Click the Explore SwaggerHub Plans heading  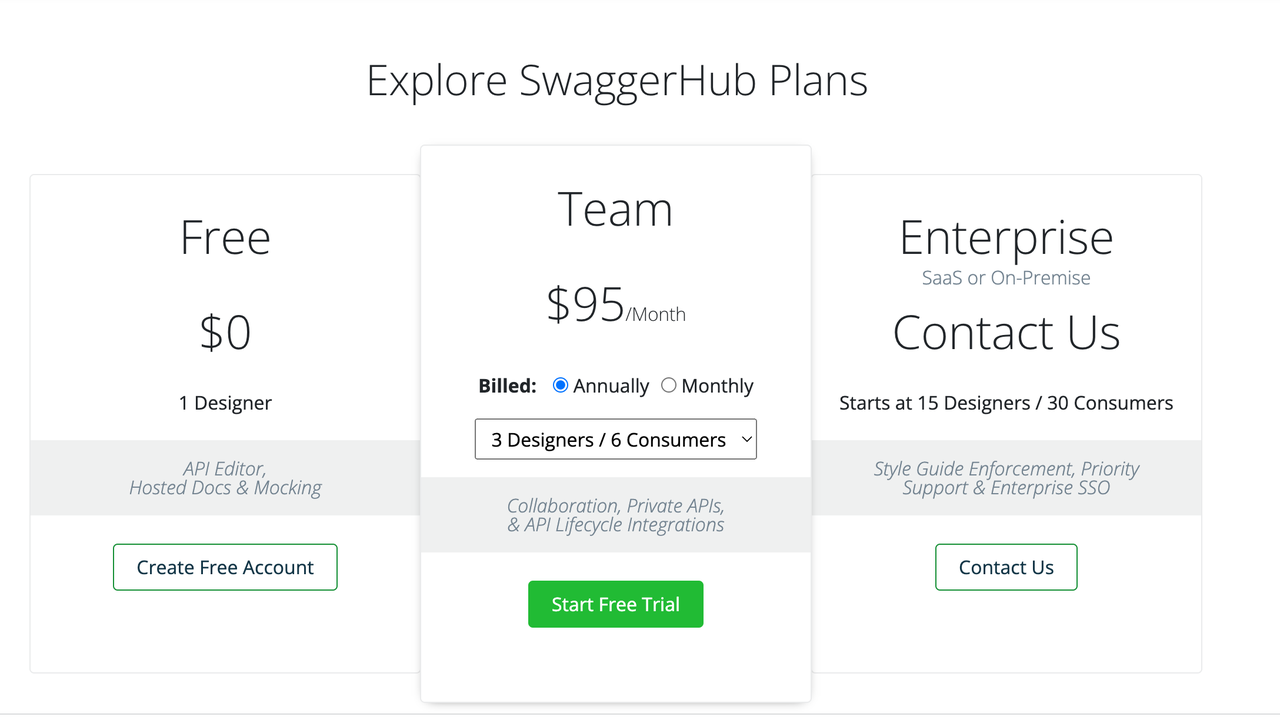pos(617,80)
